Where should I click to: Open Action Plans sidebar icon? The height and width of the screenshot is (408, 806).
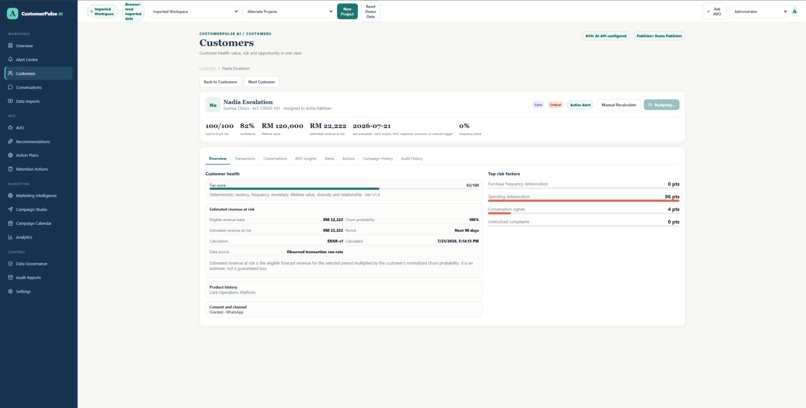(x=10, y=155)
